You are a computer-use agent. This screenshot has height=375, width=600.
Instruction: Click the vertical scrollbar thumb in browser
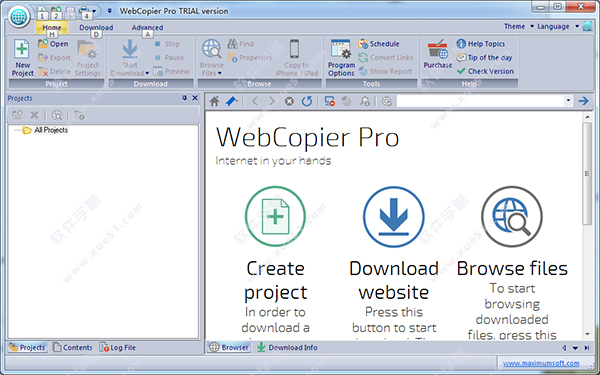pyautogui.click(x=587, y=173)
